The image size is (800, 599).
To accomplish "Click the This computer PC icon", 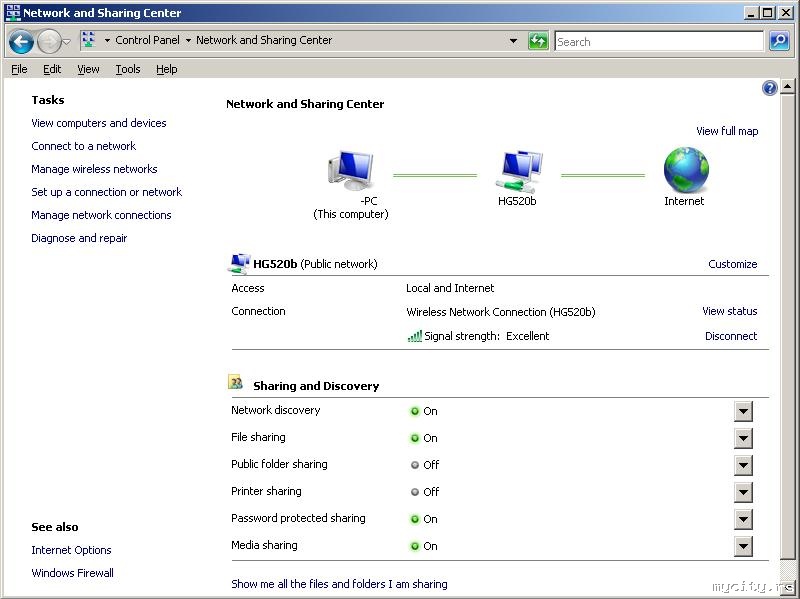I will pos(351,170).
